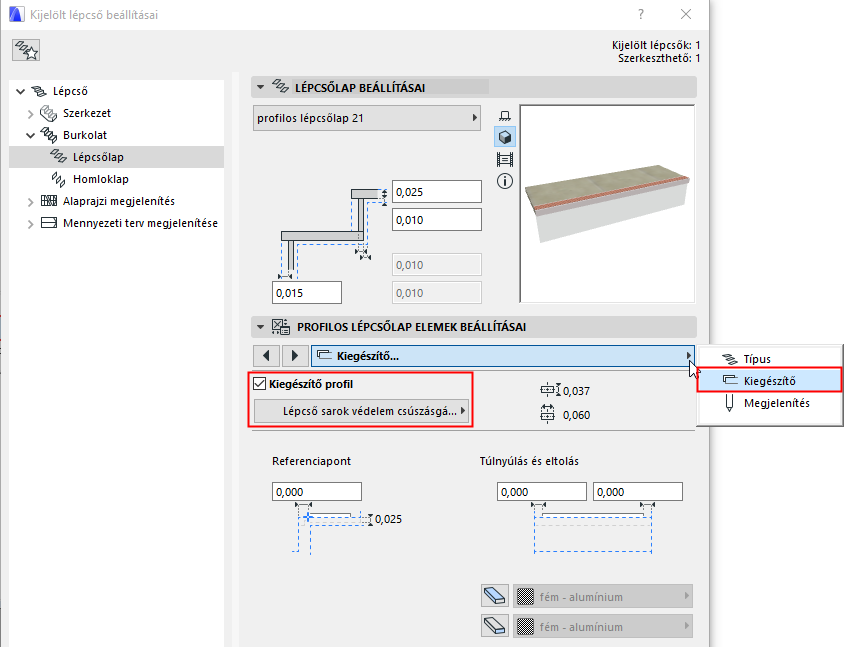Screen dimensions: 845x647
Task: Click the tread thickness field 0,025
Action: [x=437, y=192]
